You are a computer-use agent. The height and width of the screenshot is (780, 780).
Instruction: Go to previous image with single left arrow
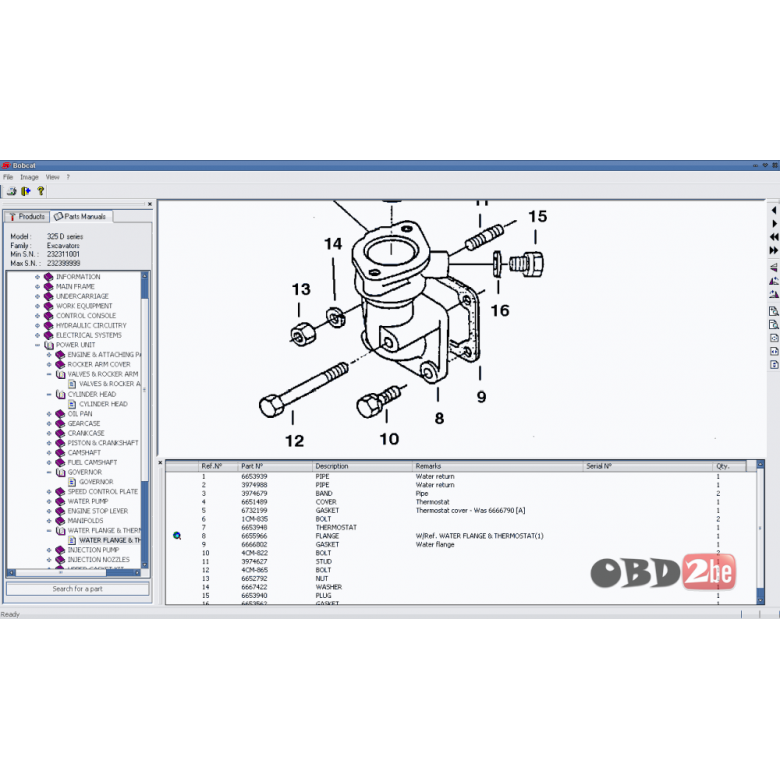(x=774, y=211)
